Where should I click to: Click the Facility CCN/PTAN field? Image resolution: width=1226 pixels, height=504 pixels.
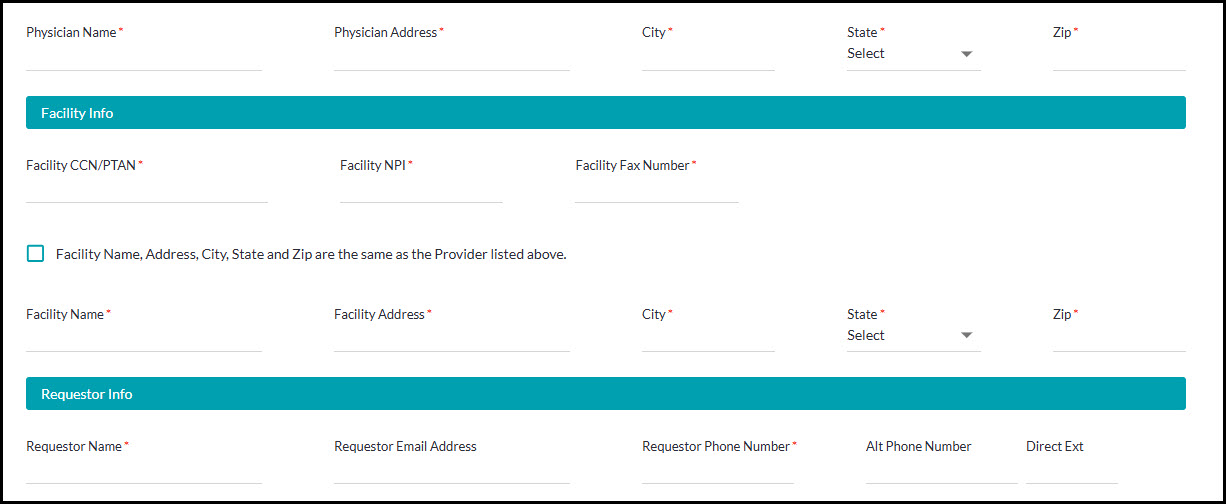147,189
